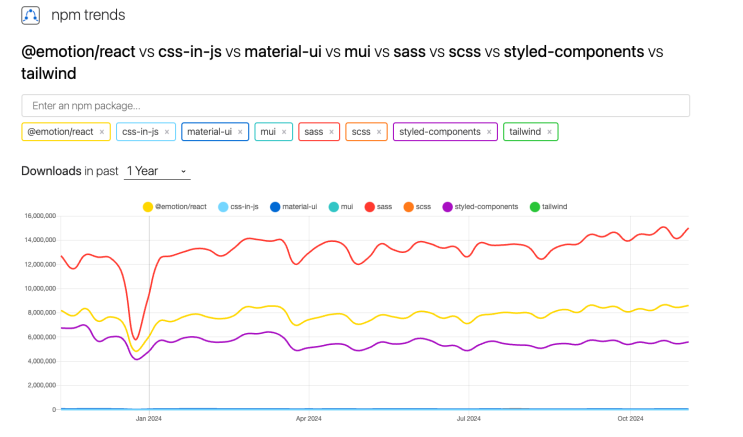The image size is (743, 437).
Task: Open the 1 Year time range dropdown
Action: point(157,171)
